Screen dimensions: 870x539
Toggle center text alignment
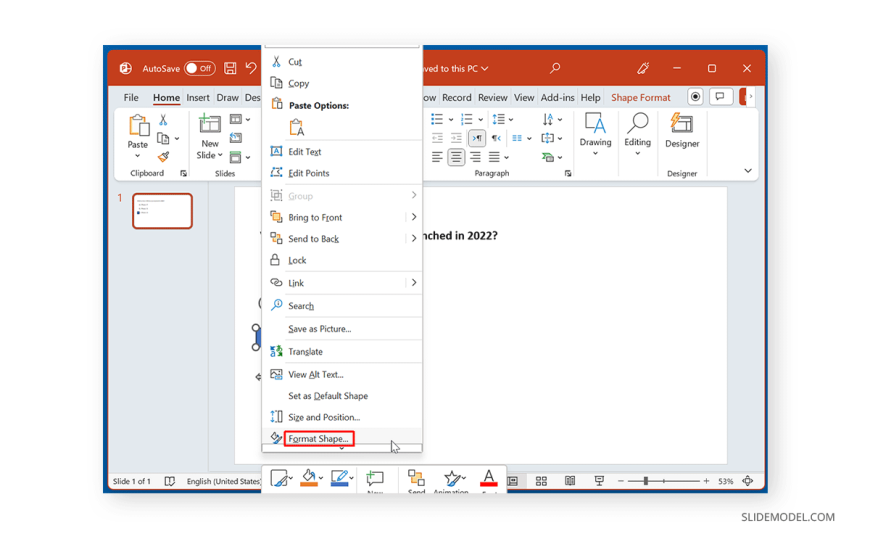coord(456,157)
